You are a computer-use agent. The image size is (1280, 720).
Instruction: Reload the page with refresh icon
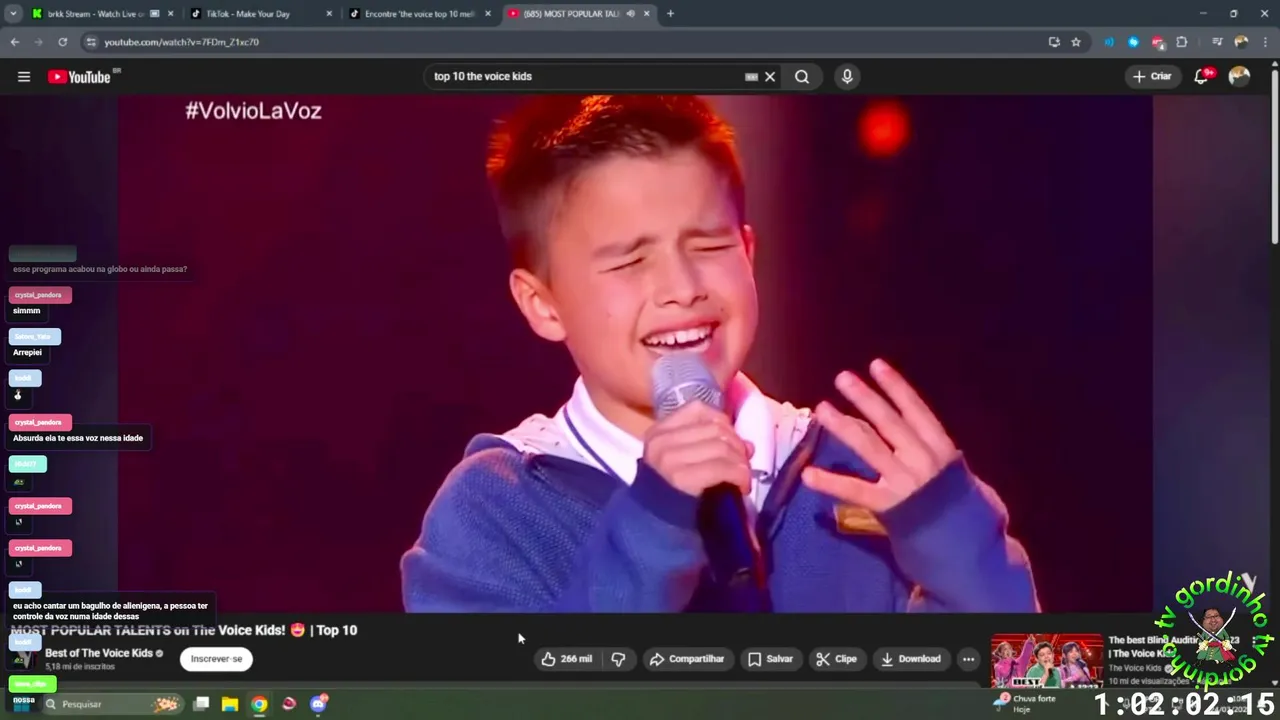62,42
